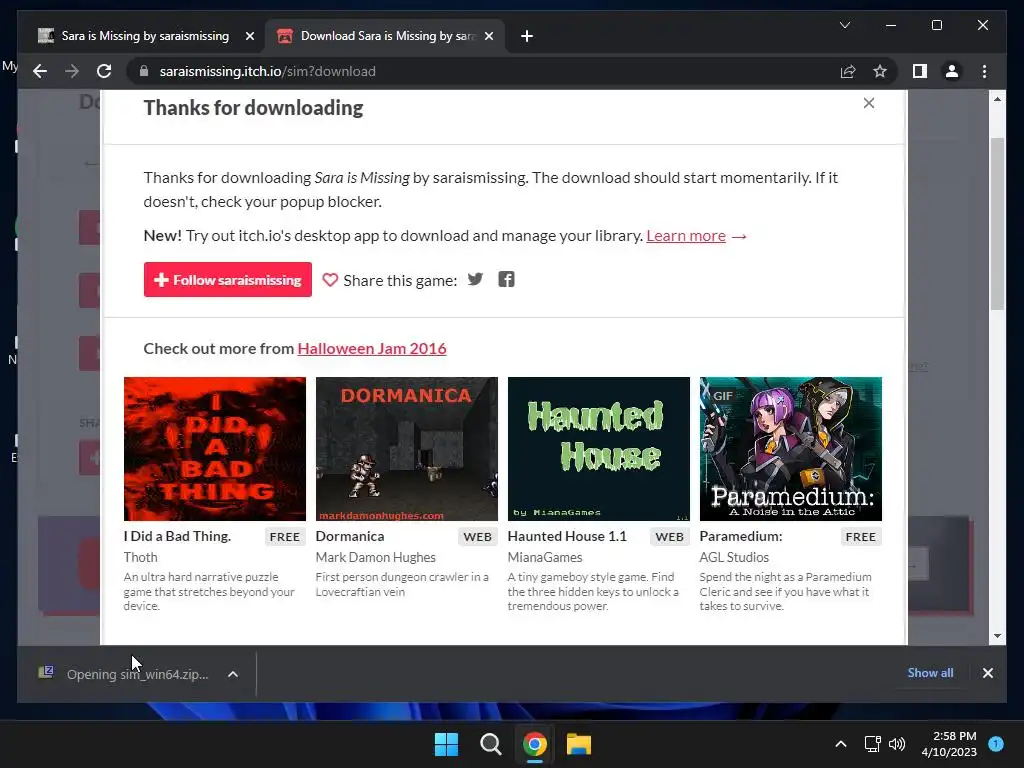The width and height of the screenshot is (1024, 768).
Task: Open the network tray icon
Action: coord(872,744)
